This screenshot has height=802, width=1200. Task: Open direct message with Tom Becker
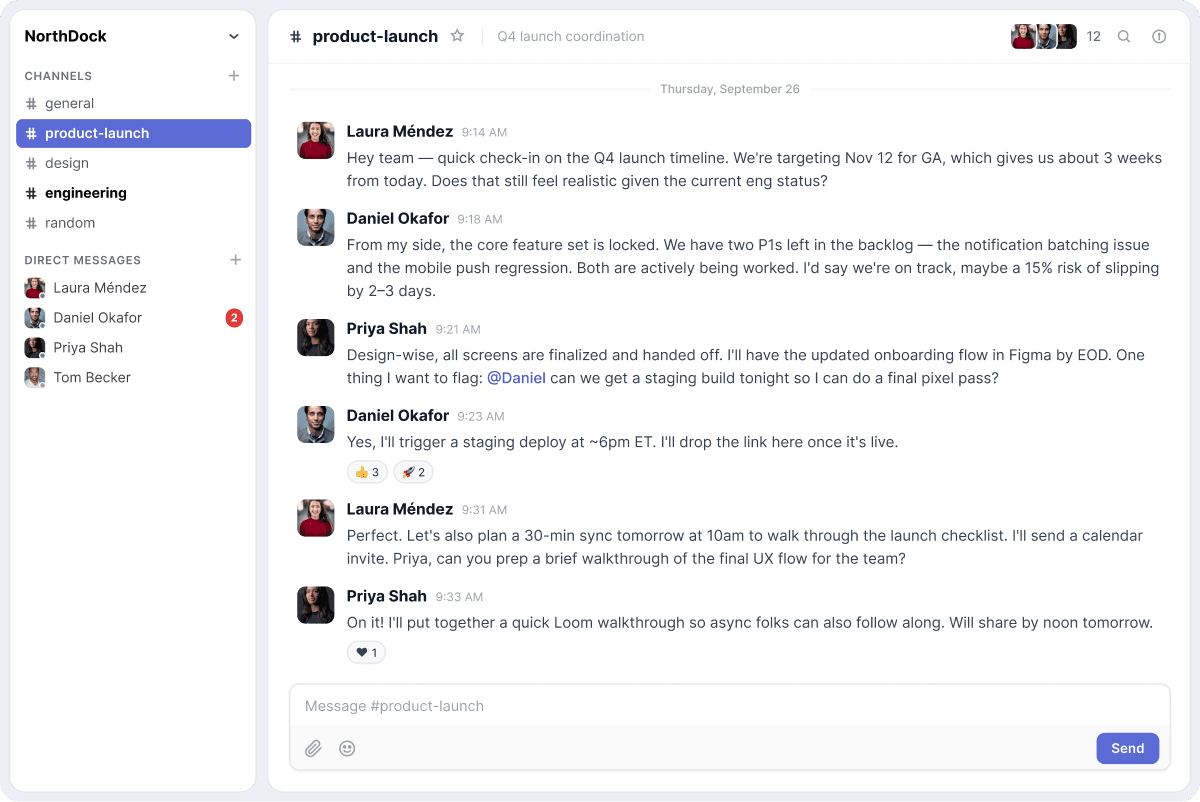coord(133,378)
